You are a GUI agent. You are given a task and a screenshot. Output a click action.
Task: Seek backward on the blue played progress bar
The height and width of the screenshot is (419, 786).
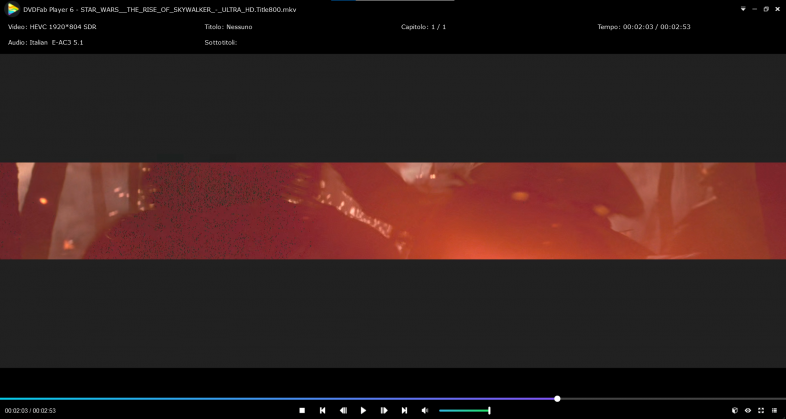click(x=277, y=399)
